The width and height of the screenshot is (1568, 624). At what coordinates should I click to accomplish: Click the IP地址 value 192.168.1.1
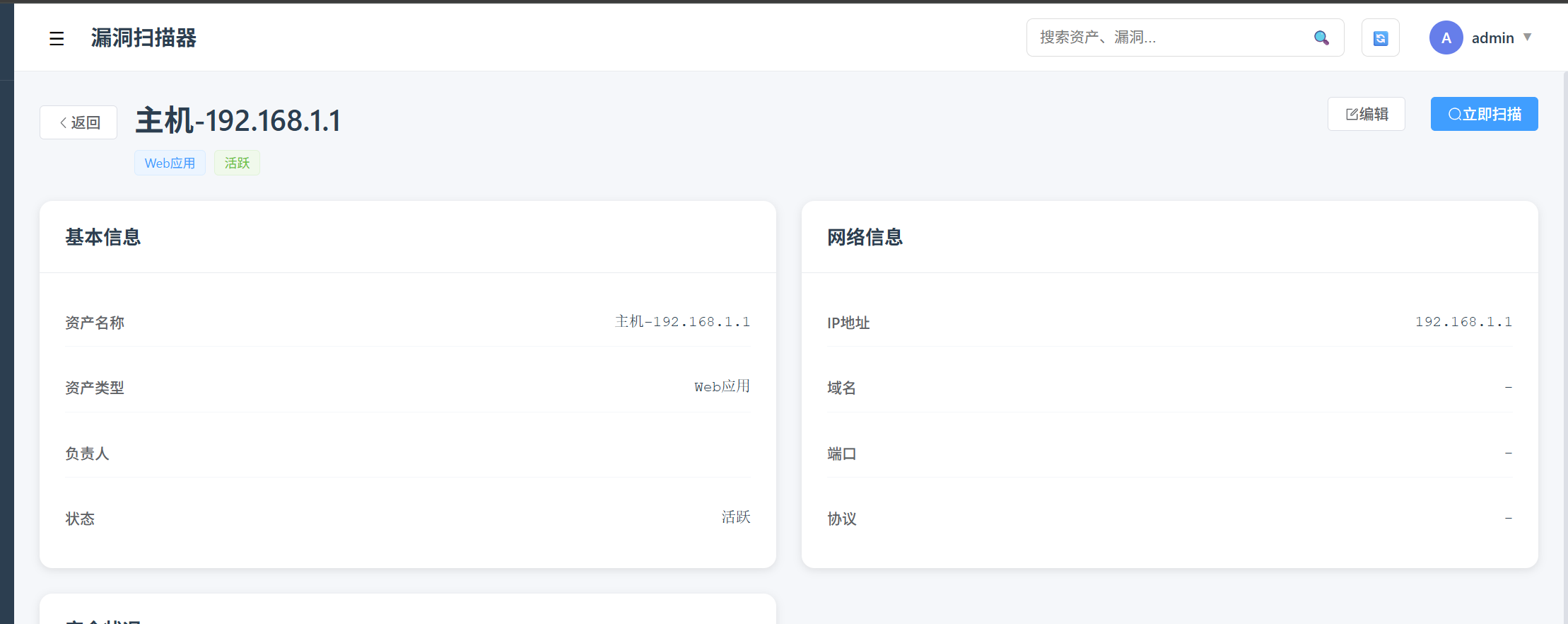point(1463,322)
